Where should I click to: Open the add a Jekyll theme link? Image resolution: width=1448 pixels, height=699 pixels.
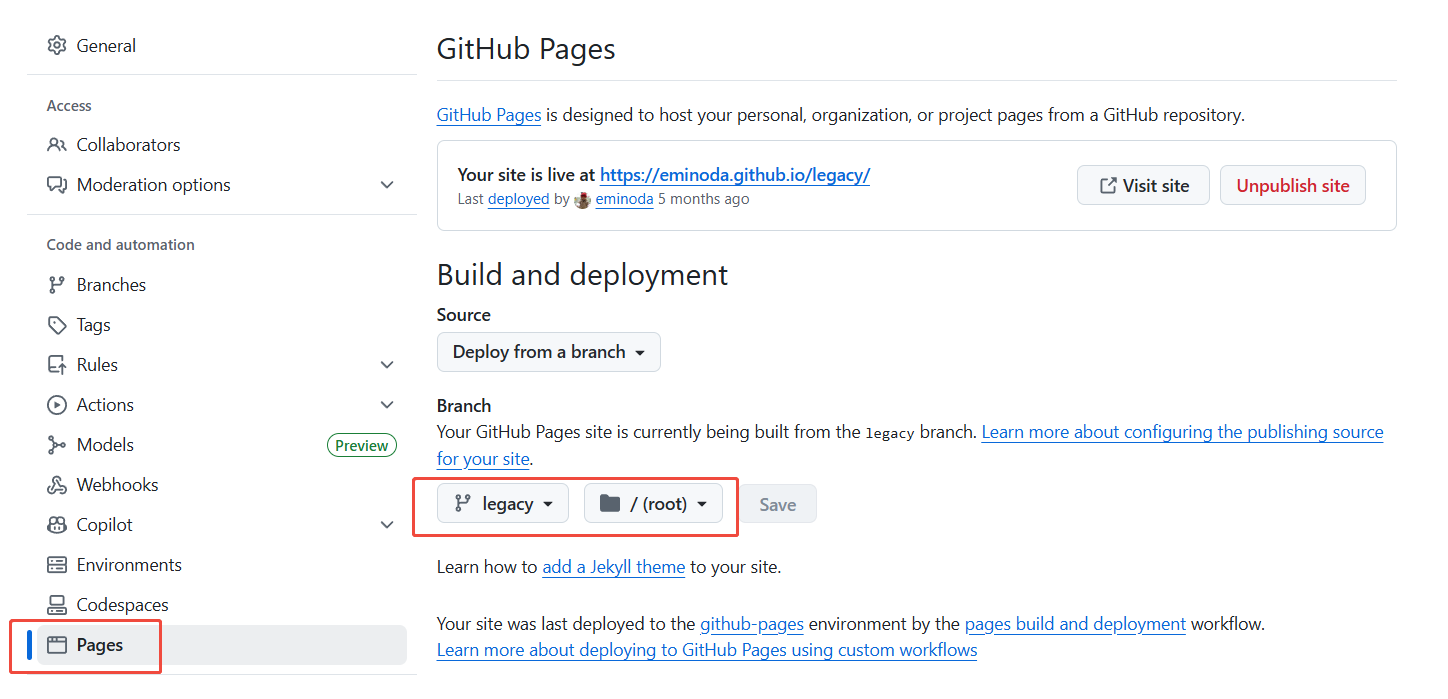pos(613,567)
